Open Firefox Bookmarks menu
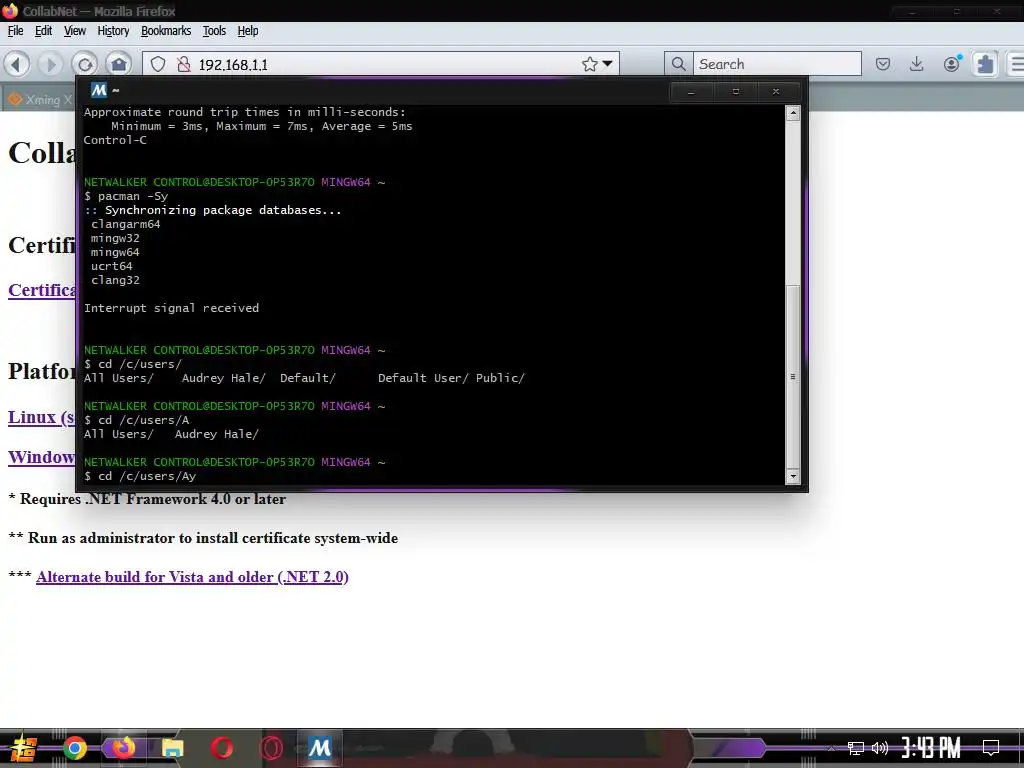The height and width of the screenshot is (768, 1024). [x=166, y=31]
